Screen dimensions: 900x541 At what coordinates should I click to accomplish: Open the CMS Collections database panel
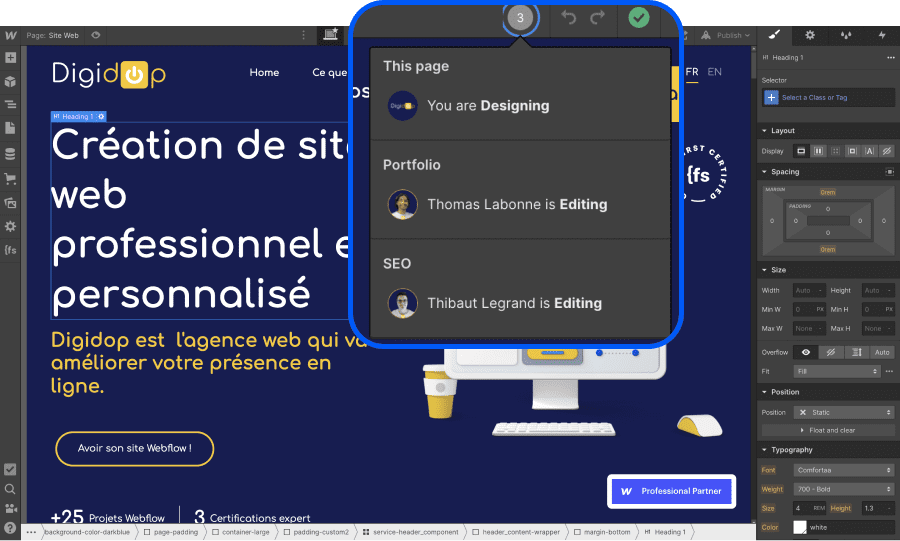point(10,154)
